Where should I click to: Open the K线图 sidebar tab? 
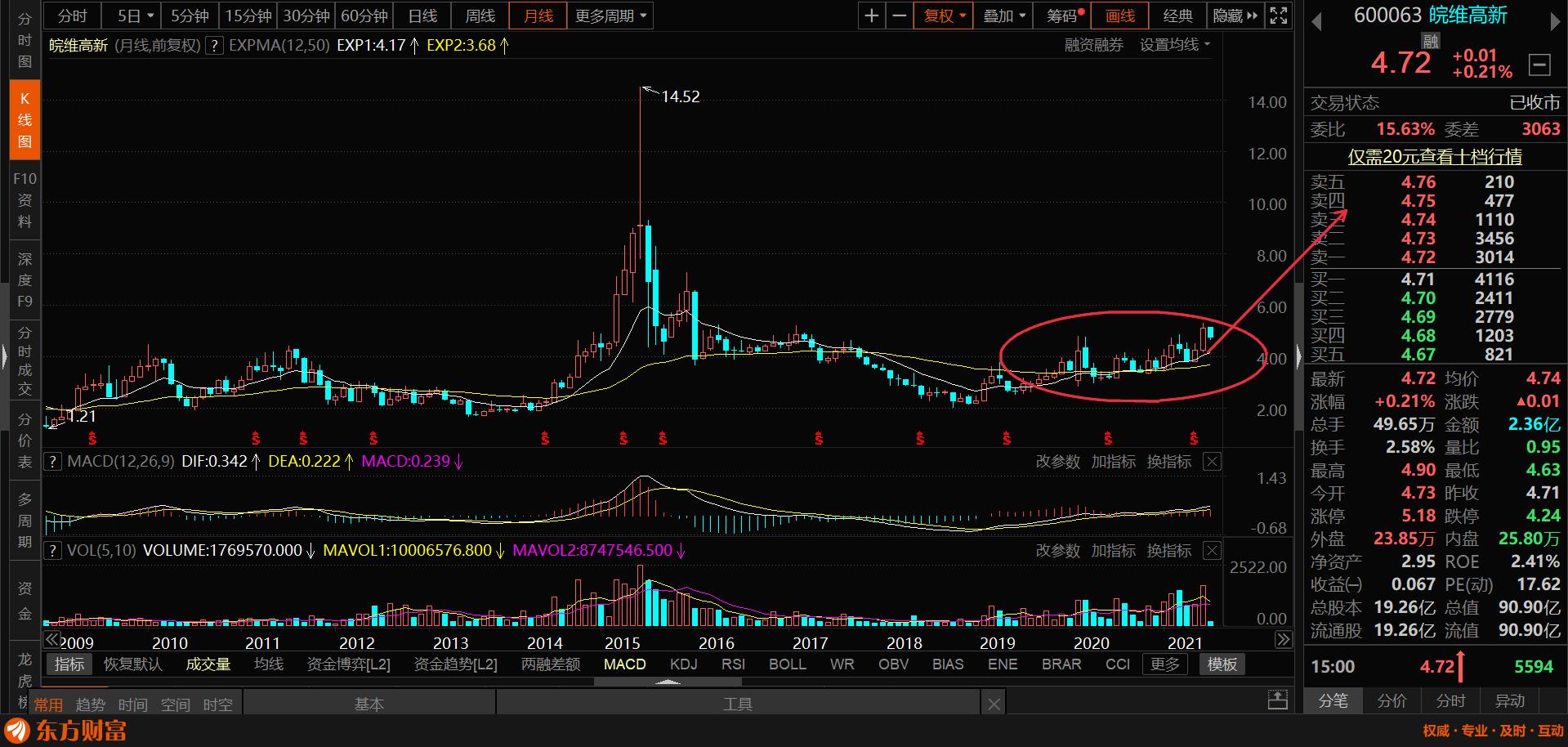(x=25, y=120)
